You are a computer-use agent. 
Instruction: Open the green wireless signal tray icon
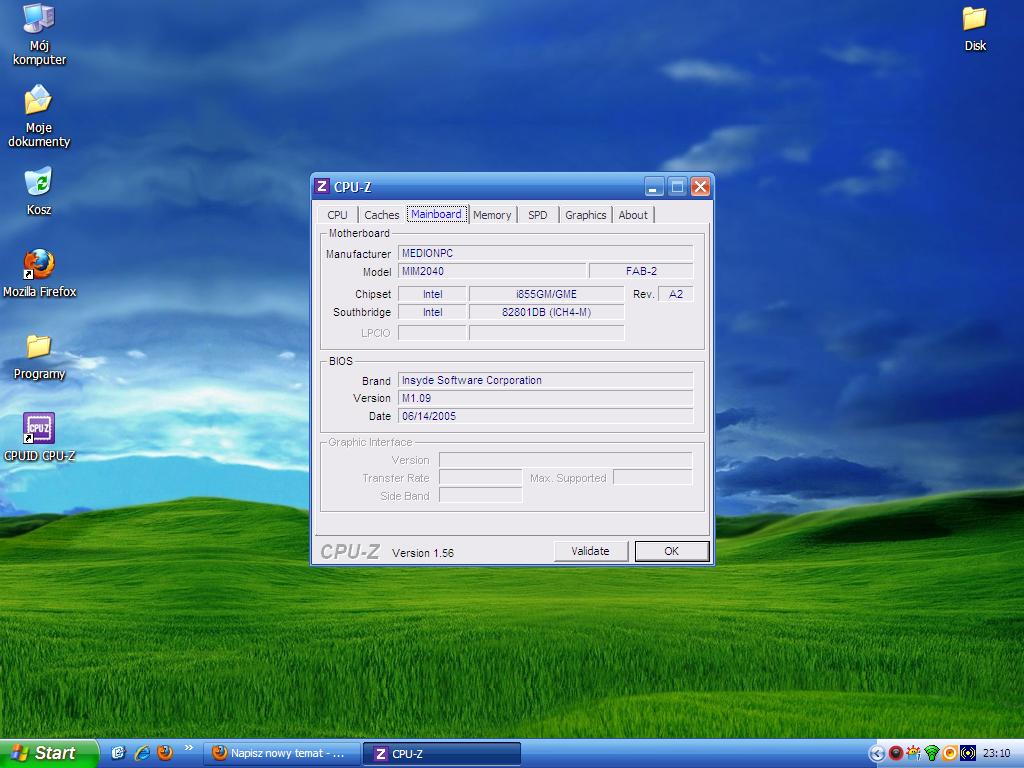click(x=932, y=754)
